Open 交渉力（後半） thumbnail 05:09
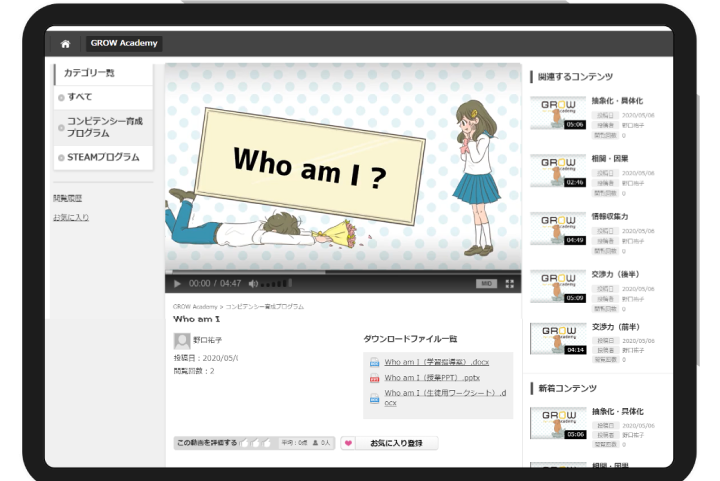The image size is (720, 481). point(558,286)
